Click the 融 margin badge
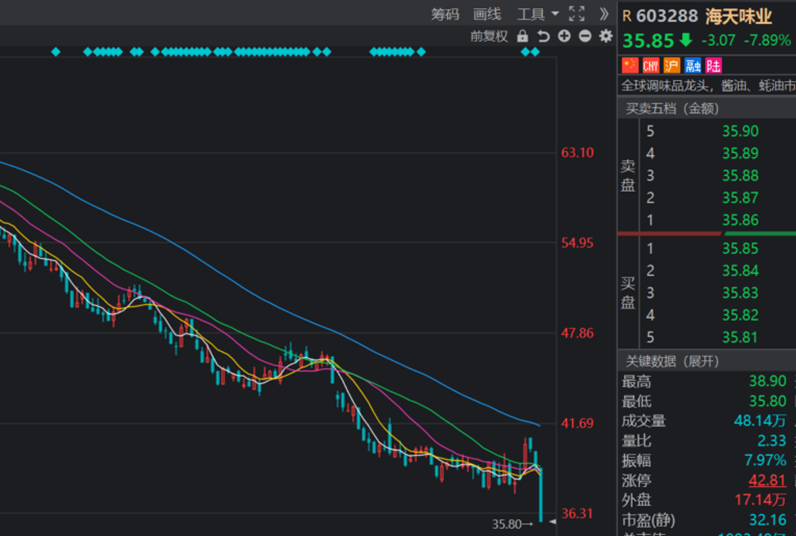The image size is (796, 536). point(692,65)
